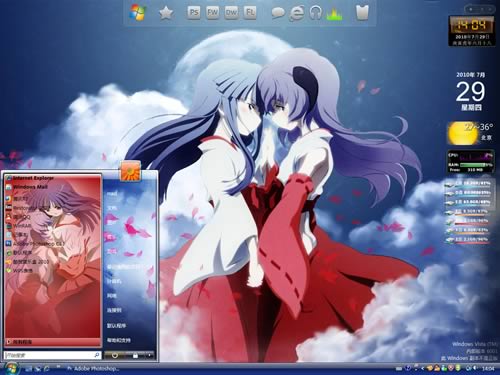Click the red shield tray icon
This screenshot has height=375, width=500.
coord(451,369)
